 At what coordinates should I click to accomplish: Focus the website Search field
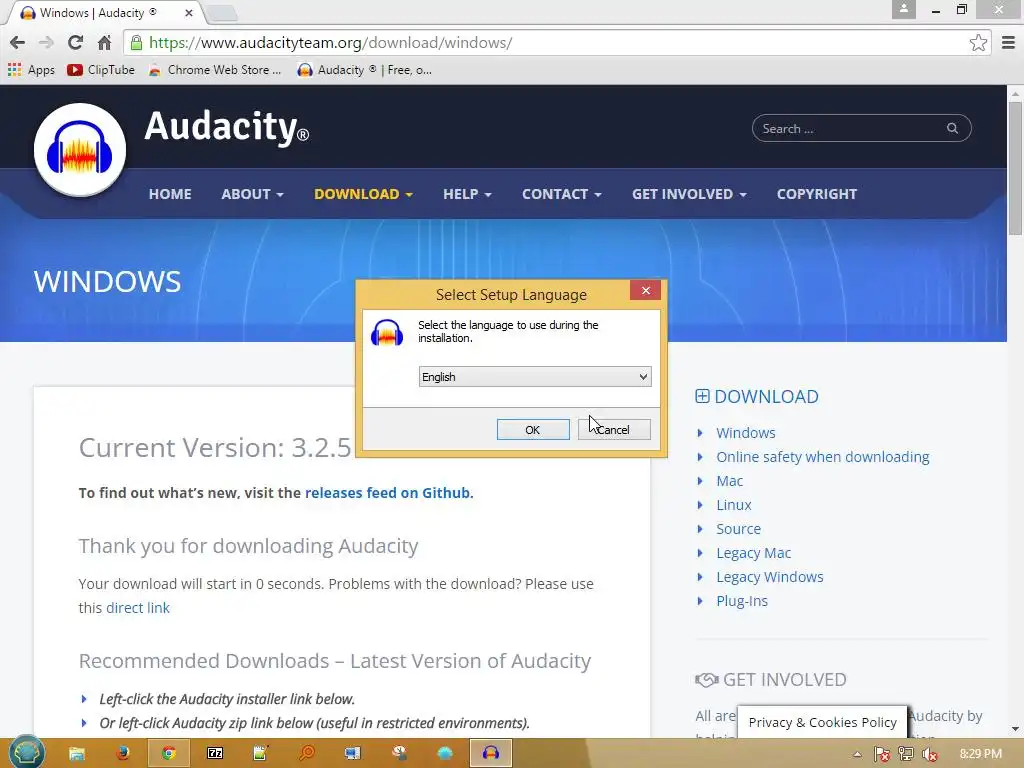click(861, 129)
